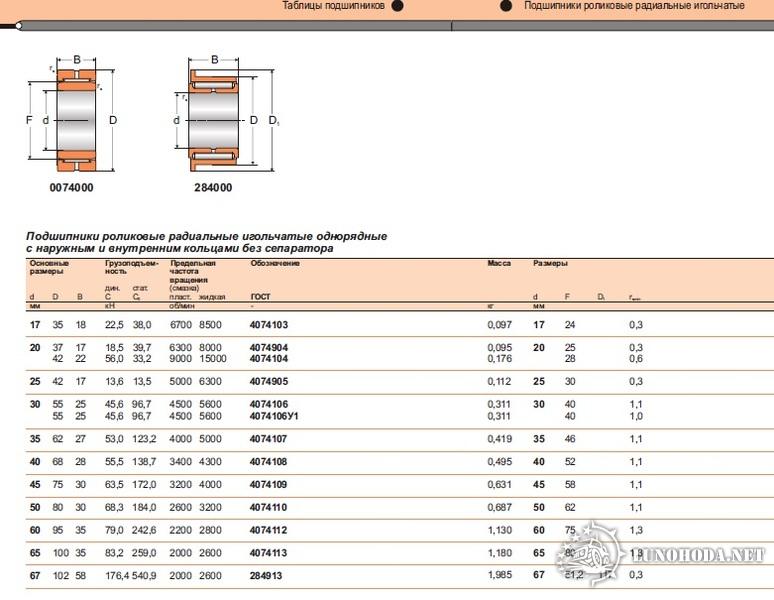Click speed value 6700
The width and height of the screenshot is (774, 600).
point(180,325)
